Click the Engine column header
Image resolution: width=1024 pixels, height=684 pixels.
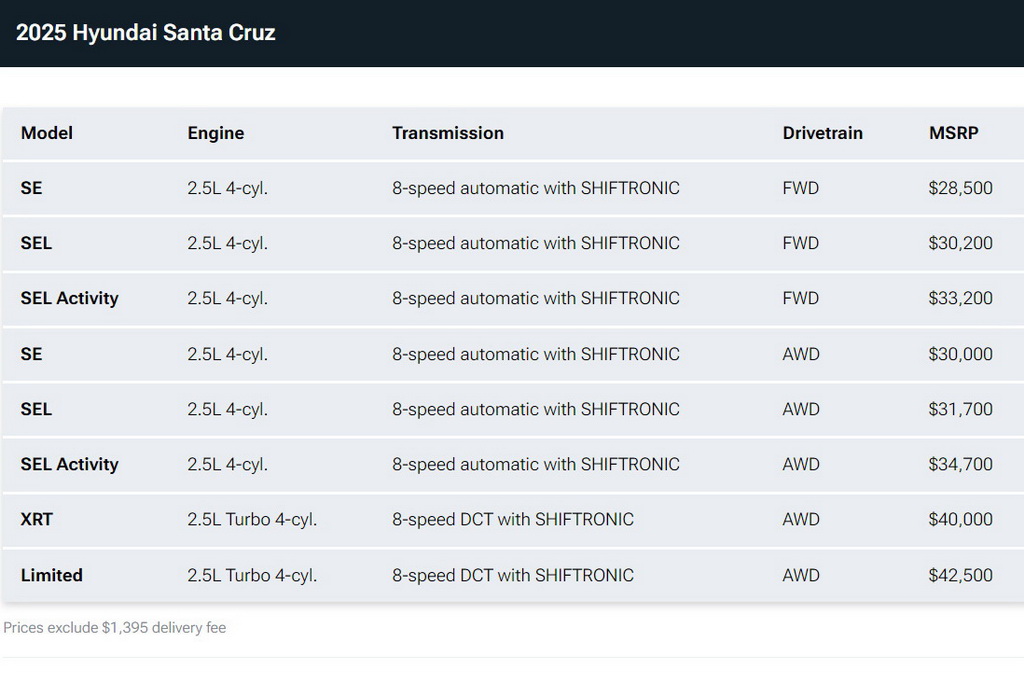[216, 133]
